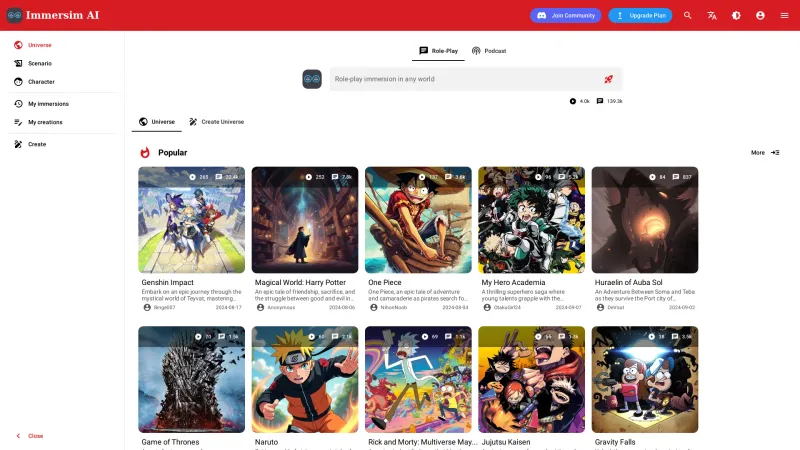Viewport: 800px width, 450px height.
Task: Click the One Piece title
Action: (x=385, y=283)
